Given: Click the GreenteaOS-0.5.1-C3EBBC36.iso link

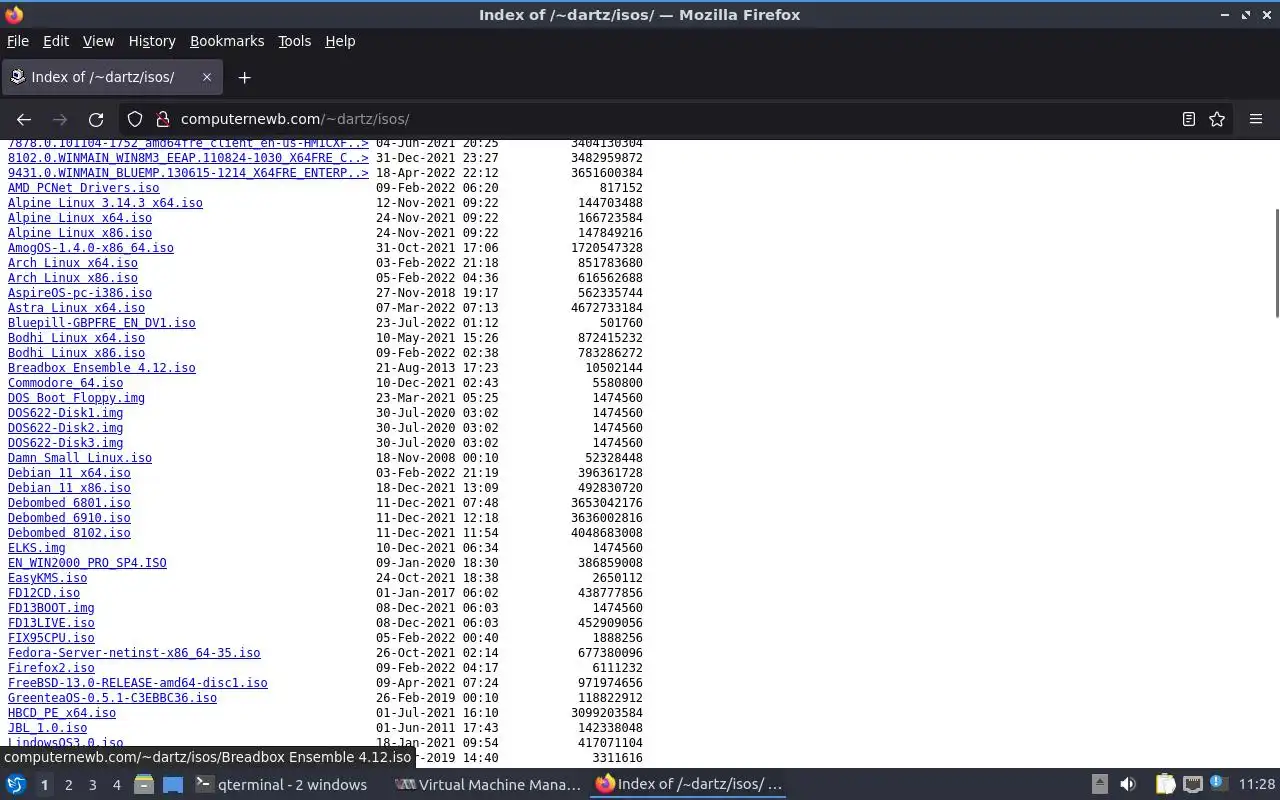Looking at the screenshot, I should tap(112, 698).
